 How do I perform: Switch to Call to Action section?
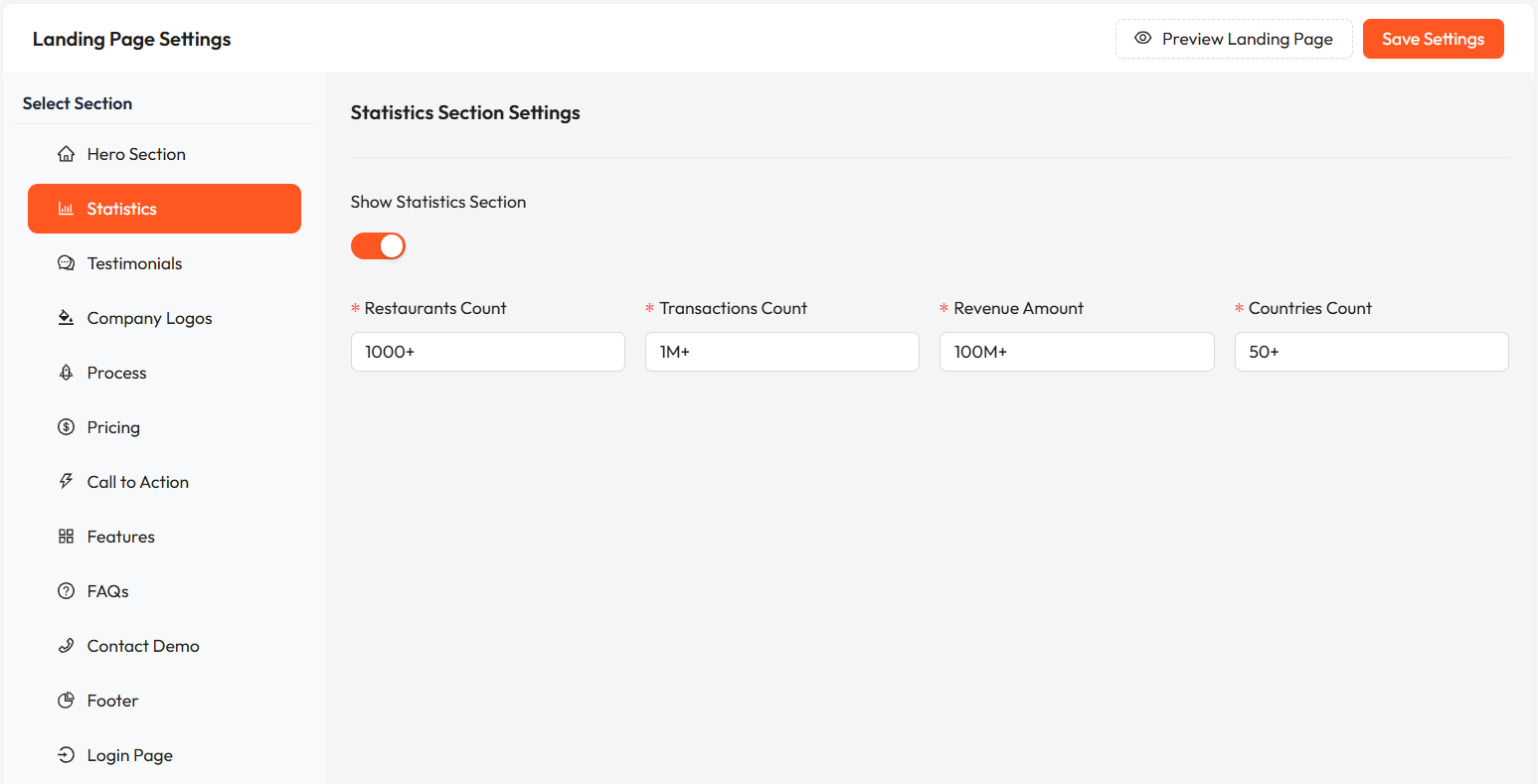164,482
